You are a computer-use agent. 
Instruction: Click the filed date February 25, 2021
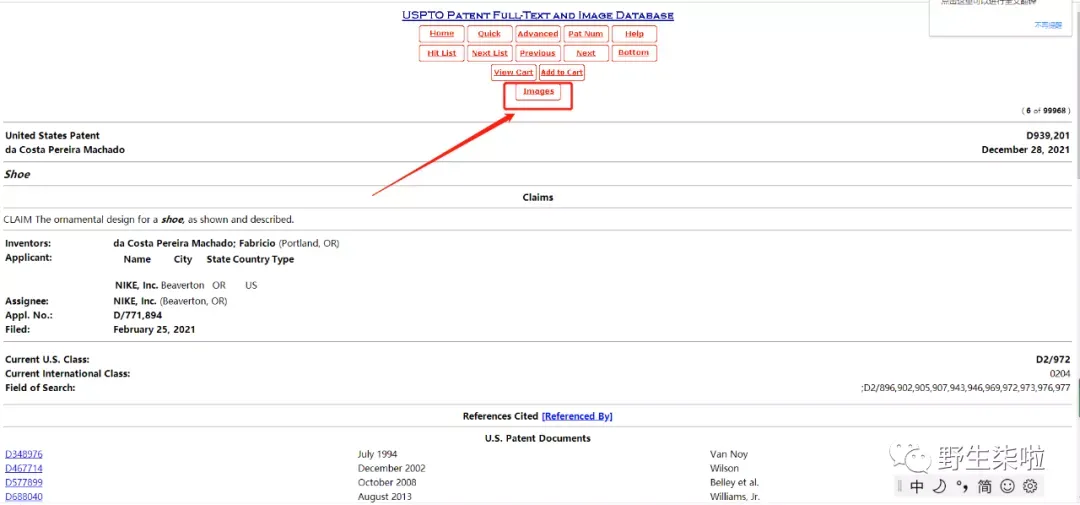pos(154,329)
